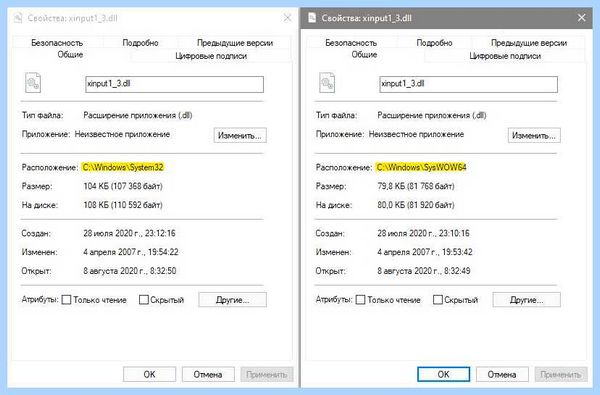The height and width of the screenshot is (395, 600).
Task: Click the title bar icon of the right properties window
Action: click(312, 18)
